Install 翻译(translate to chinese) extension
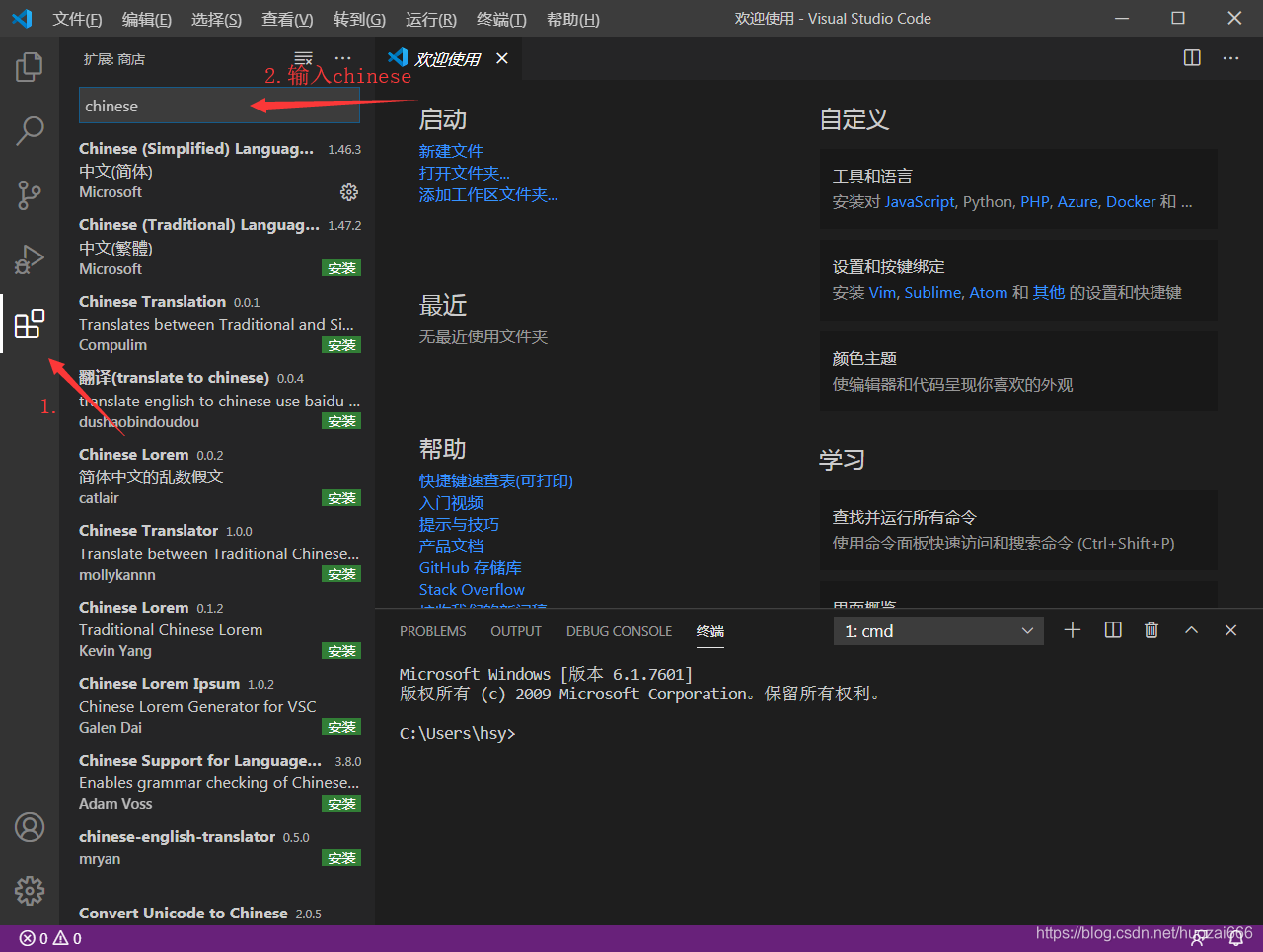Screen dimensions: 1263x952 click(x=341, y=421)
